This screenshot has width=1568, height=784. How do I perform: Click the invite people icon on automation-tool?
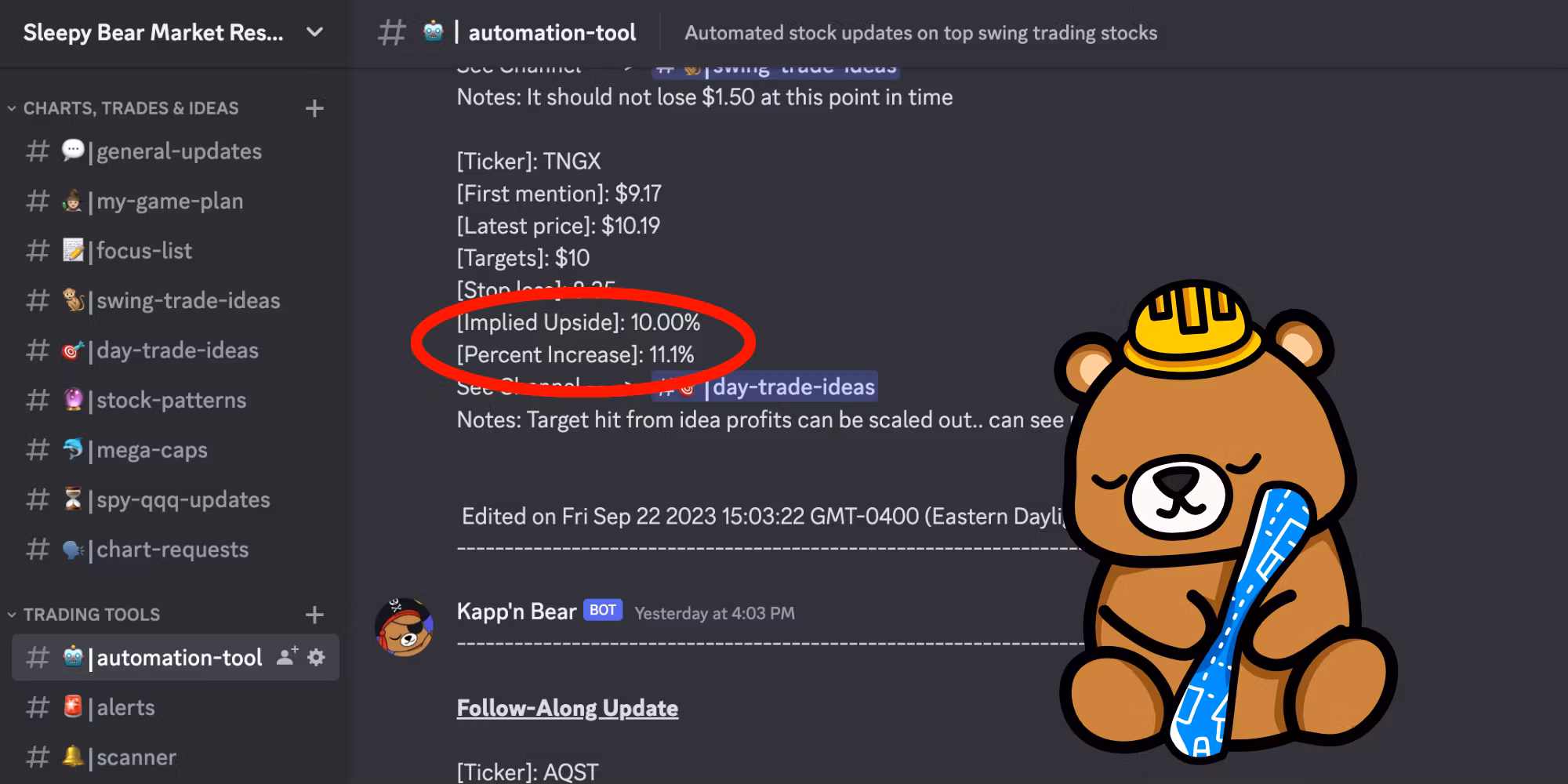pyautogui.click(x=287, y=657)
